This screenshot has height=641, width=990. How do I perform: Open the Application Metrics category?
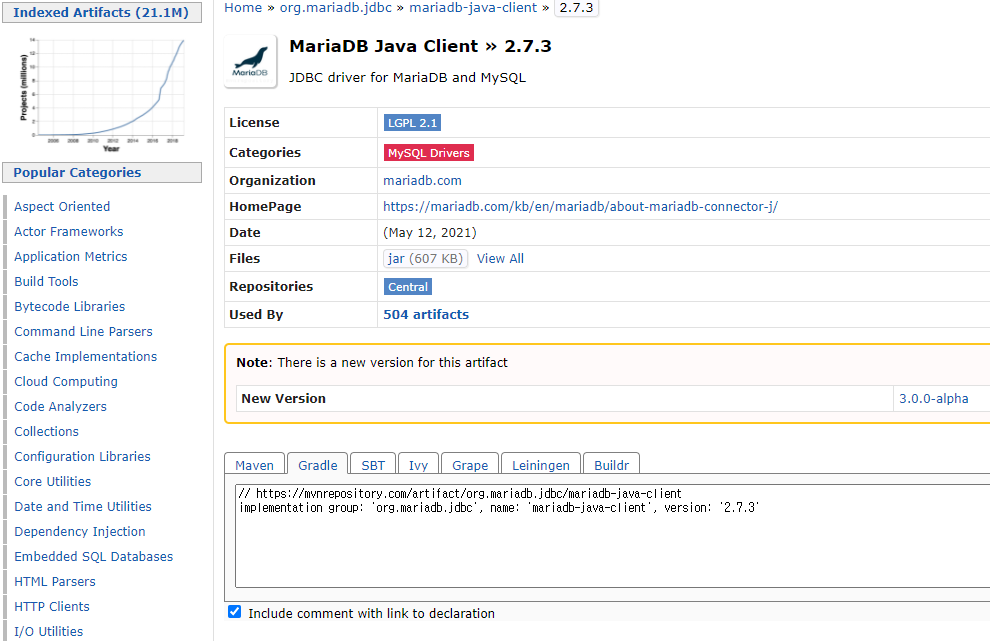point(71,256)
